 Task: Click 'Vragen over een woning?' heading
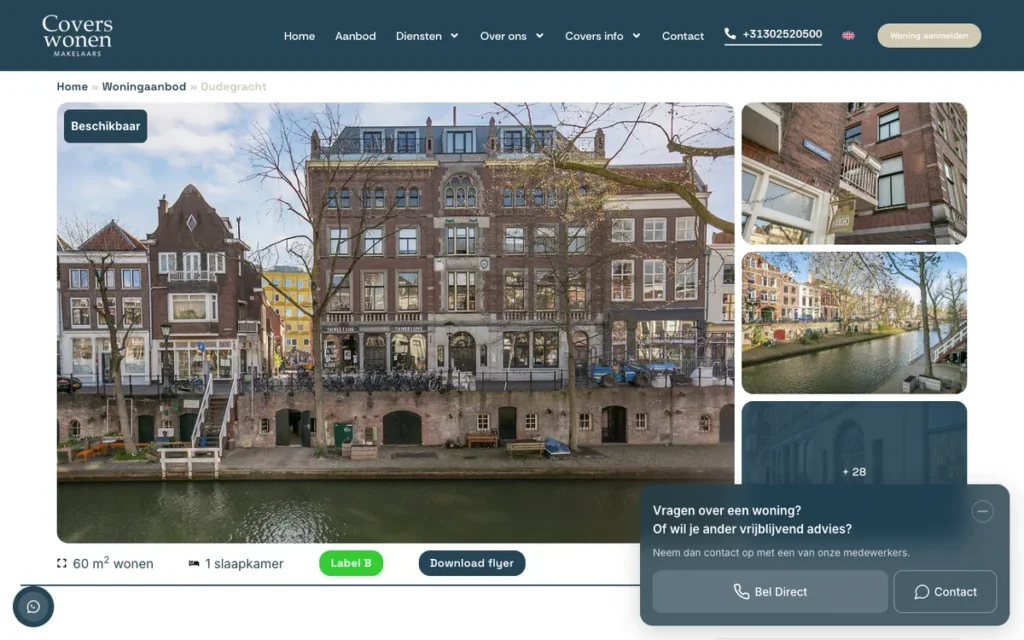coord(727,511)
